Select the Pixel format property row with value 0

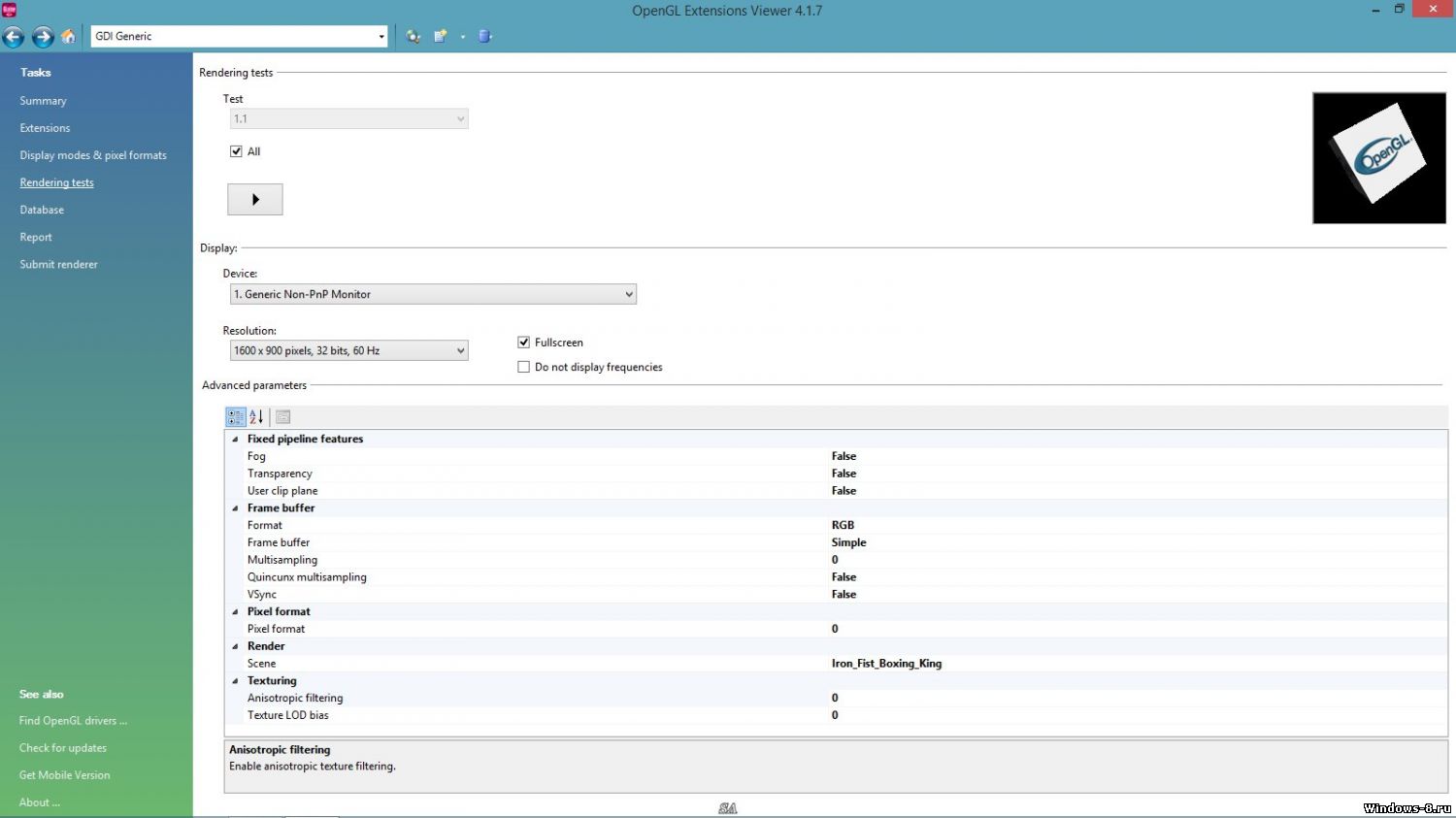[x=836, y=629]
